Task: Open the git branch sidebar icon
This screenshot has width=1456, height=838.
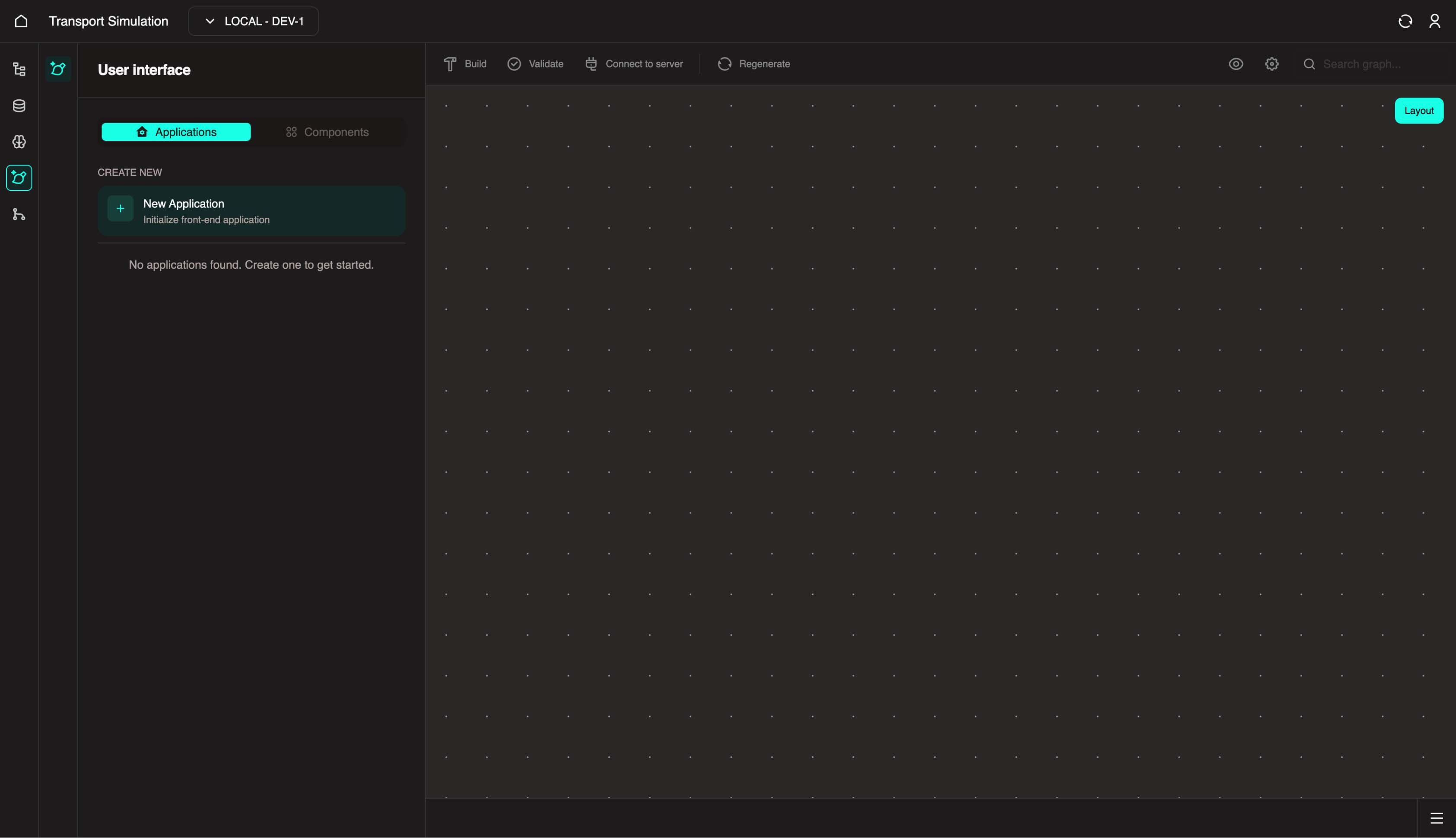Action: (x=19, y=215)
